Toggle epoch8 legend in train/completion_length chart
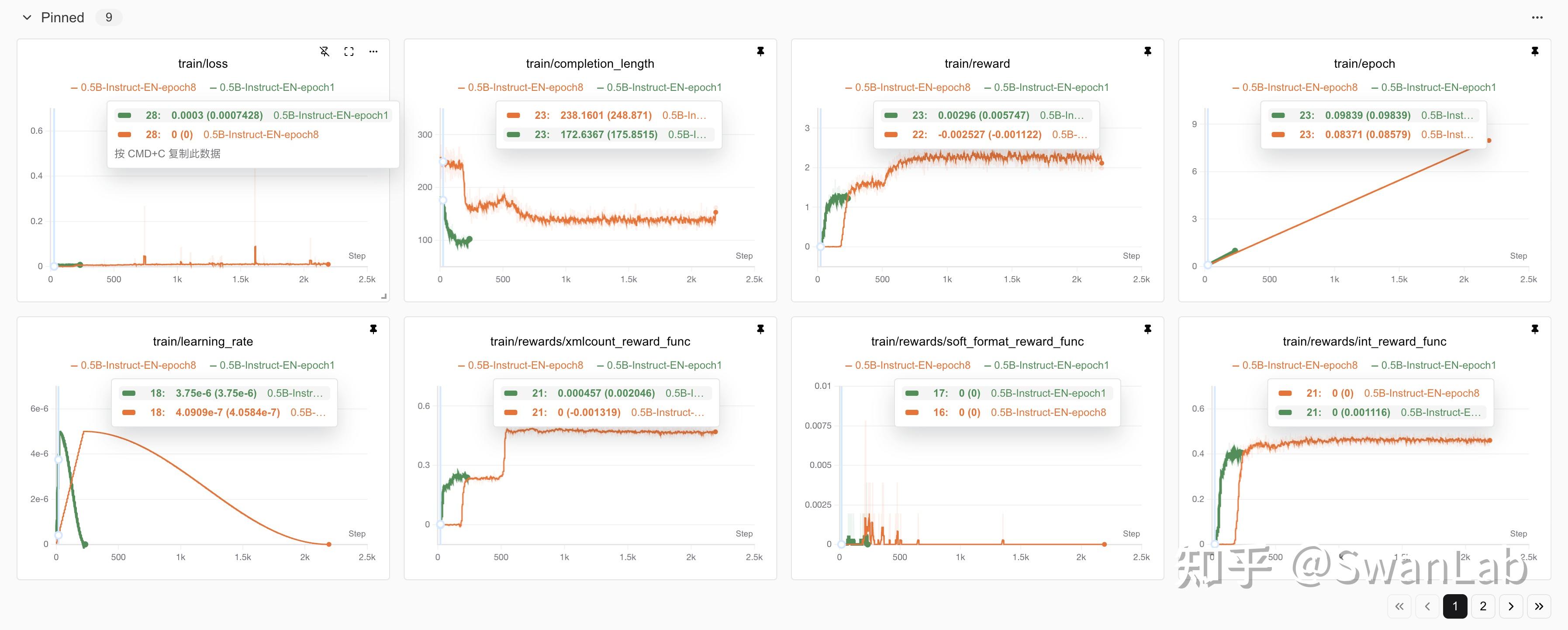The width and height of the screenshot is (1568, 630). (521, 88)
